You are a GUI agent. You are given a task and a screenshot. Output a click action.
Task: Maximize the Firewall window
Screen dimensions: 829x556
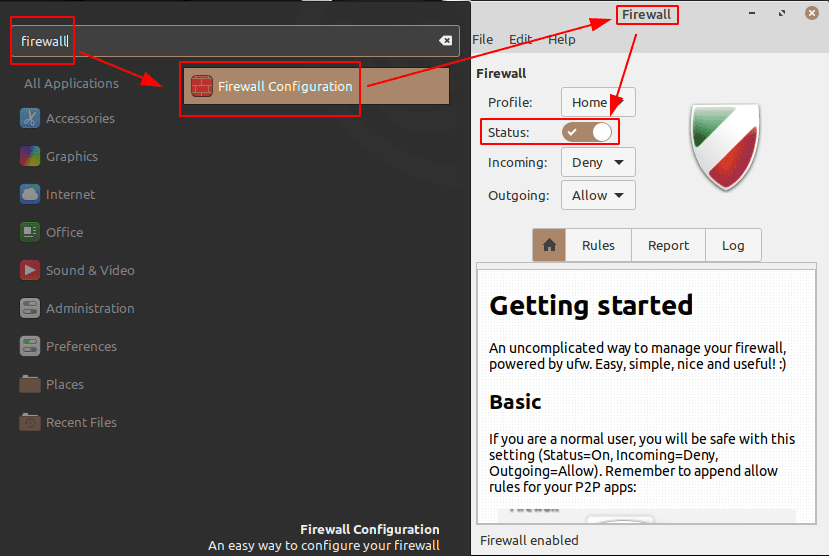[781, 13]
